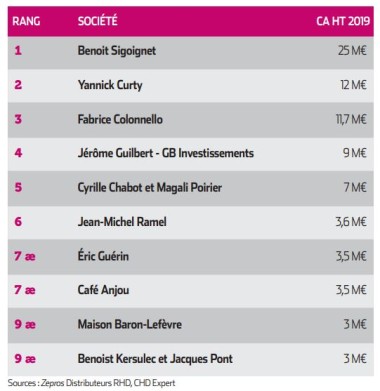The height and width of the screenshot is (391, 380).
Task: Select the Benoit Sigoignet row
Action: point(191,51)
